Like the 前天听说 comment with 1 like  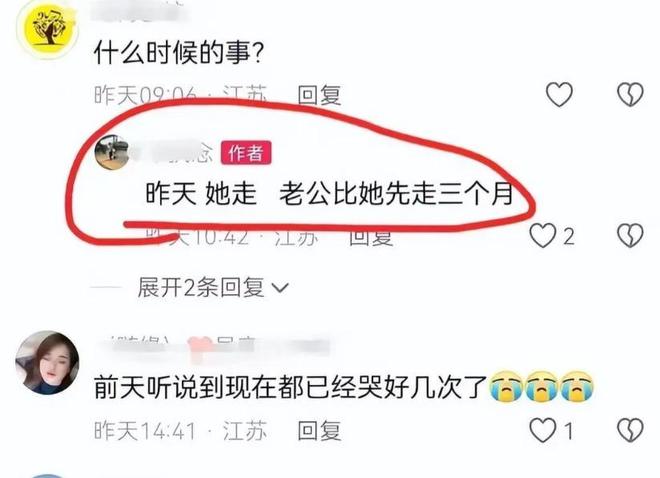point(543,430)
